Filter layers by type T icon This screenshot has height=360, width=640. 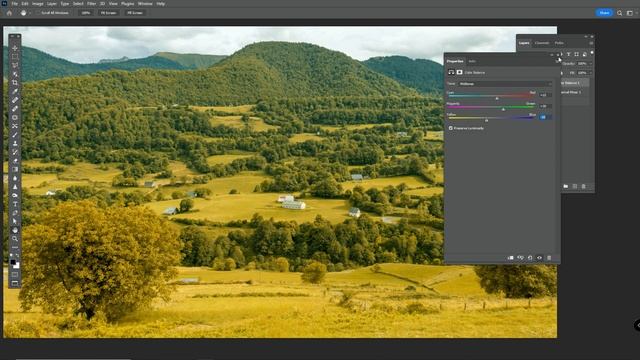569,54
